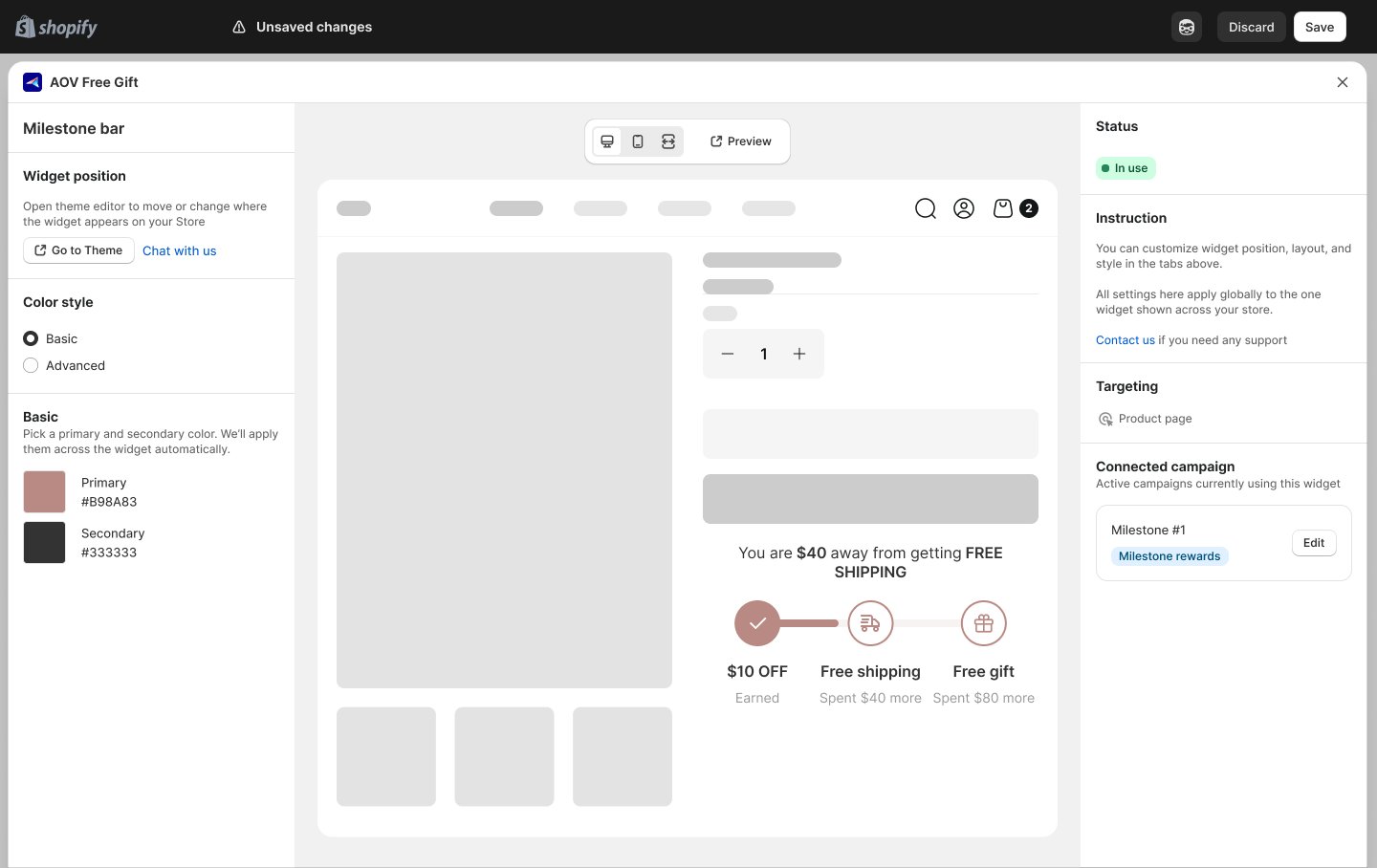Open the cart icon in preview

[1003, 208]
